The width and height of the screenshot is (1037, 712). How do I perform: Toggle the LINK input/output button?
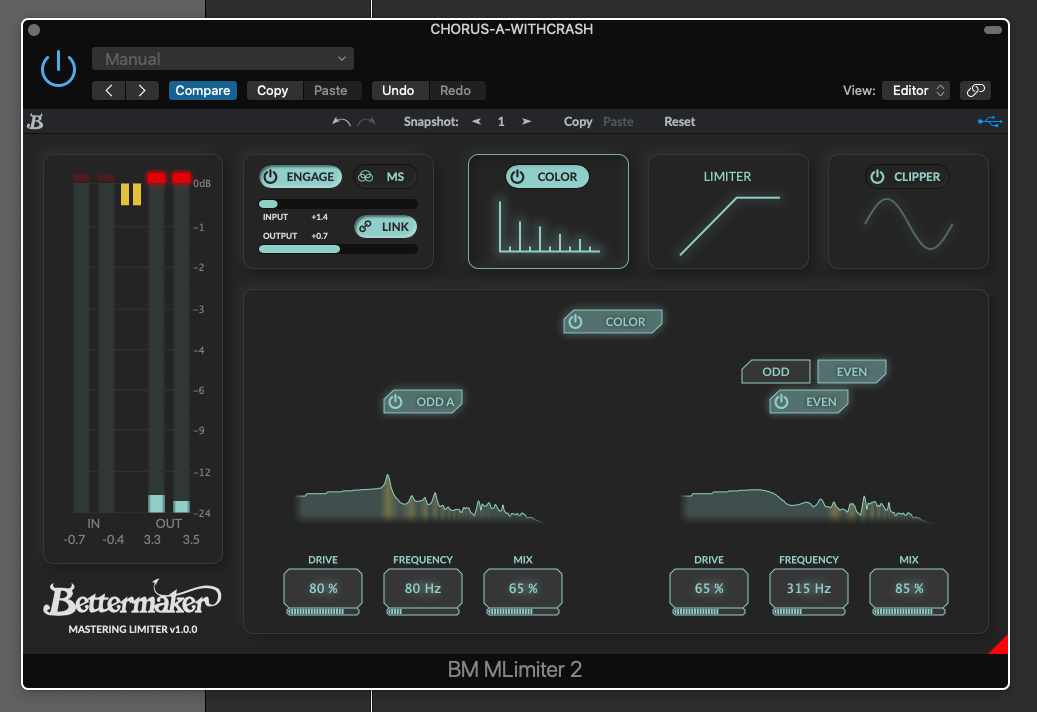[386, 227]
